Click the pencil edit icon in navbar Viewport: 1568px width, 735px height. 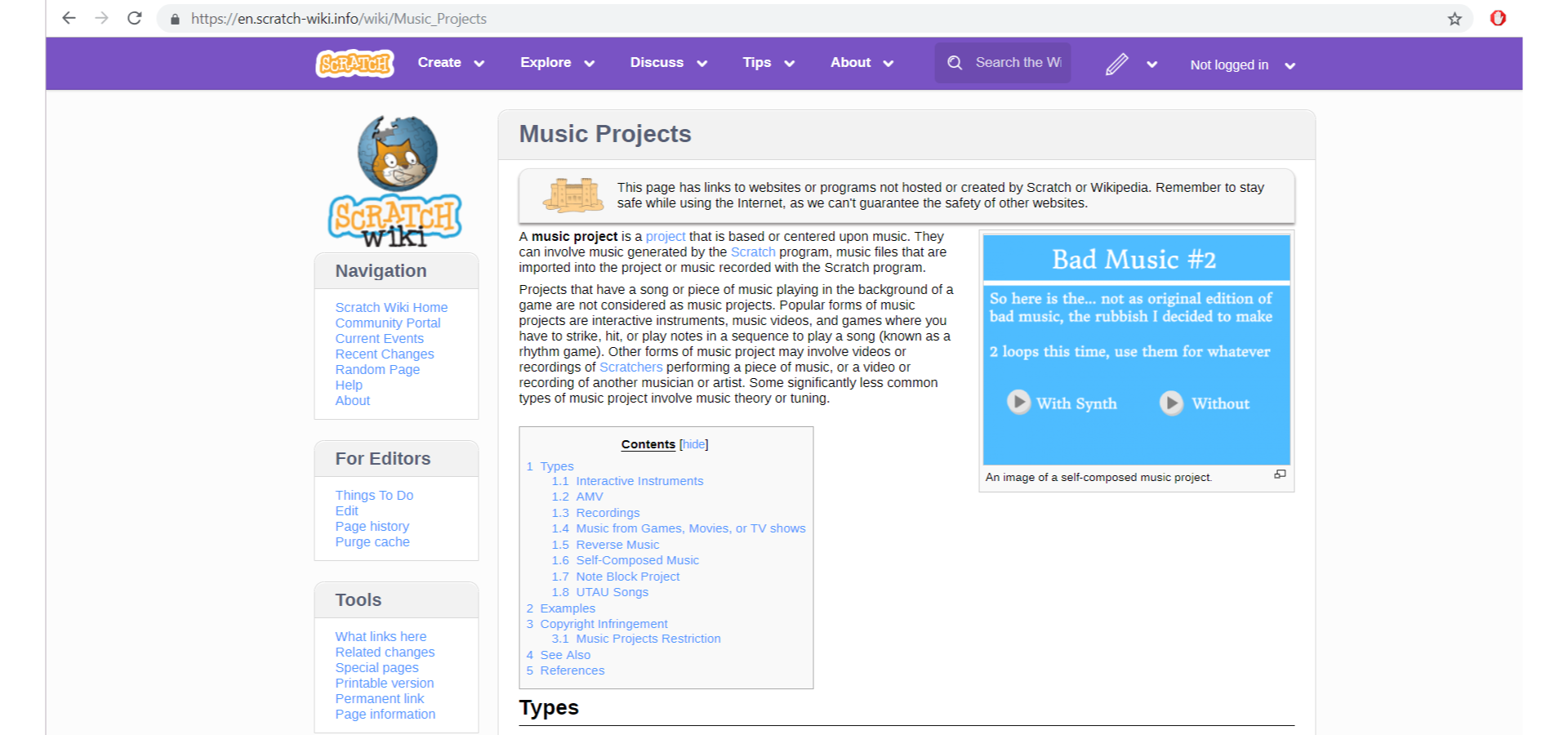pyautogui.click(x=1117, y=63)
